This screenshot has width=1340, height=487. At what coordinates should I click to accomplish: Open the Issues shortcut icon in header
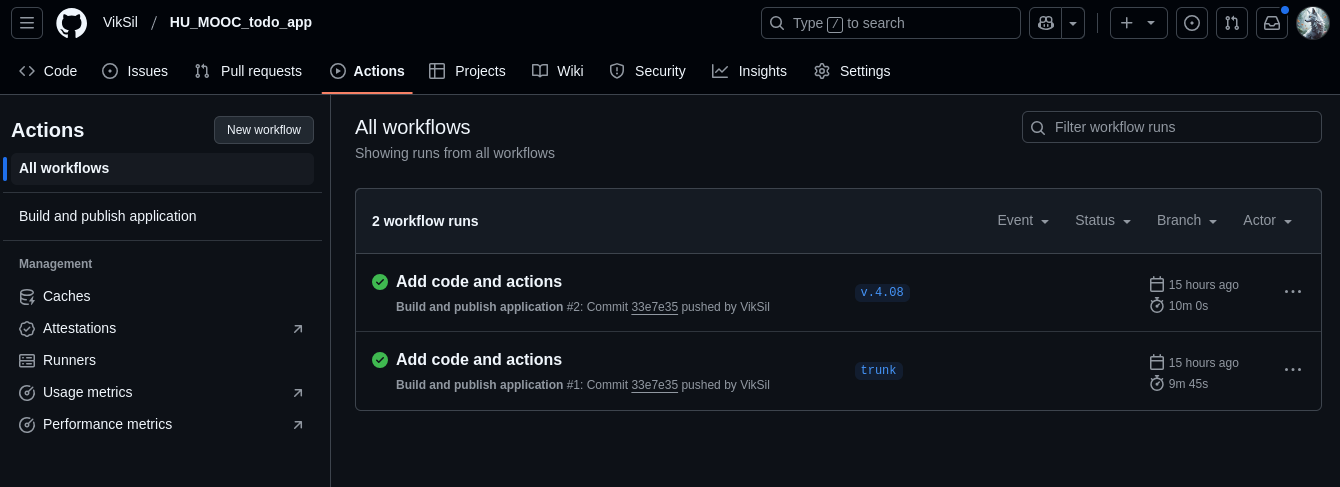(1191, 23)
